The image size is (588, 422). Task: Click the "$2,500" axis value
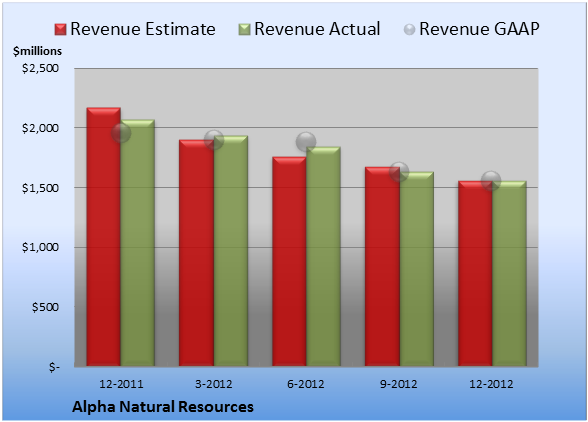click(40, 68)
